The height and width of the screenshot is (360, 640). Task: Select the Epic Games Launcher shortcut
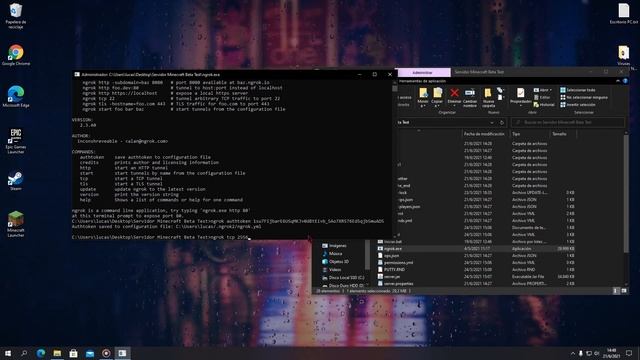(16, 141)
